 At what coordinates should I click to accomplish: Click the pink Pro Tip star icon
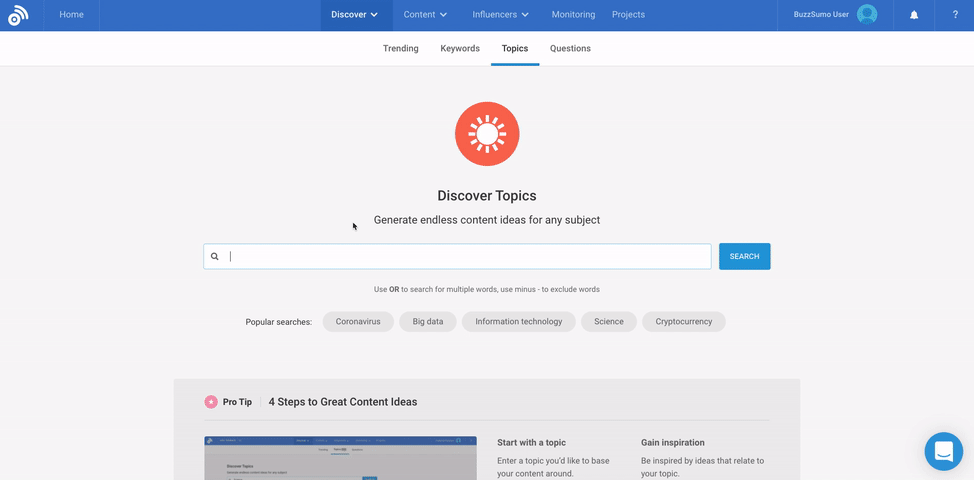point(211,402)
